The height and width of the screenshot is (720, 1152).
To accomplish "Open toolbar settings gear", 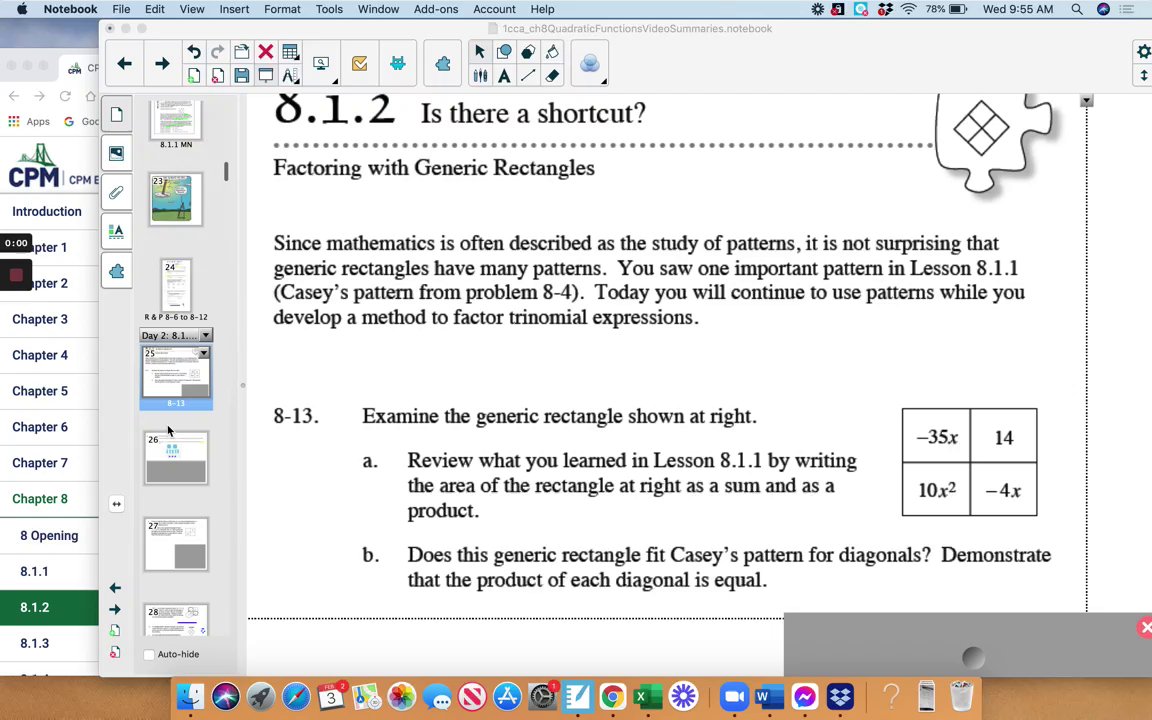I will point(1144,51).
